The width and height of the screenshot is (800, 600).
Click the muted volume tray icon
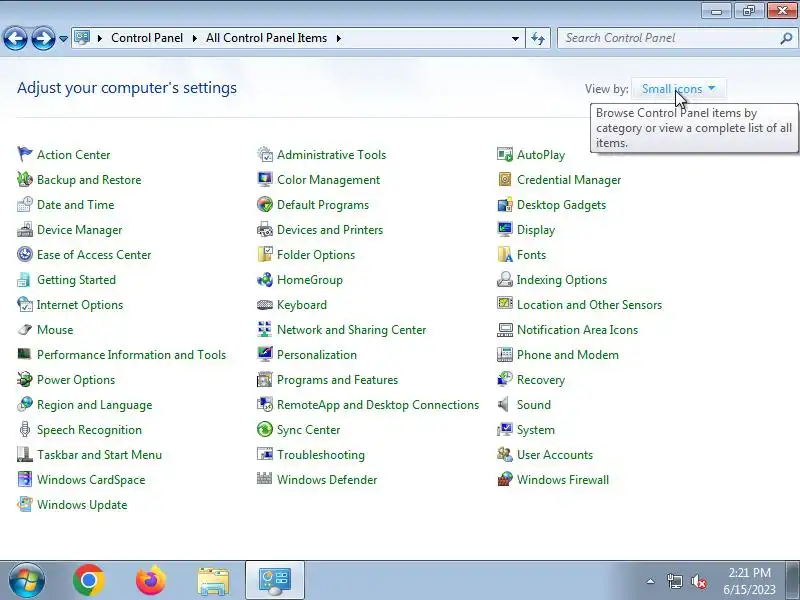pos(698,581)
